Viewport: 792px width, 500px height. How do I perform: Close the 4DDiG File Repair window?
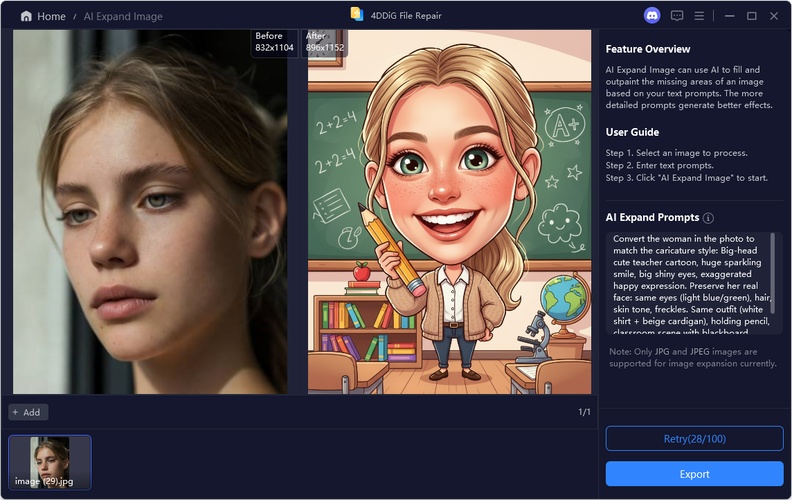[774, 16]
